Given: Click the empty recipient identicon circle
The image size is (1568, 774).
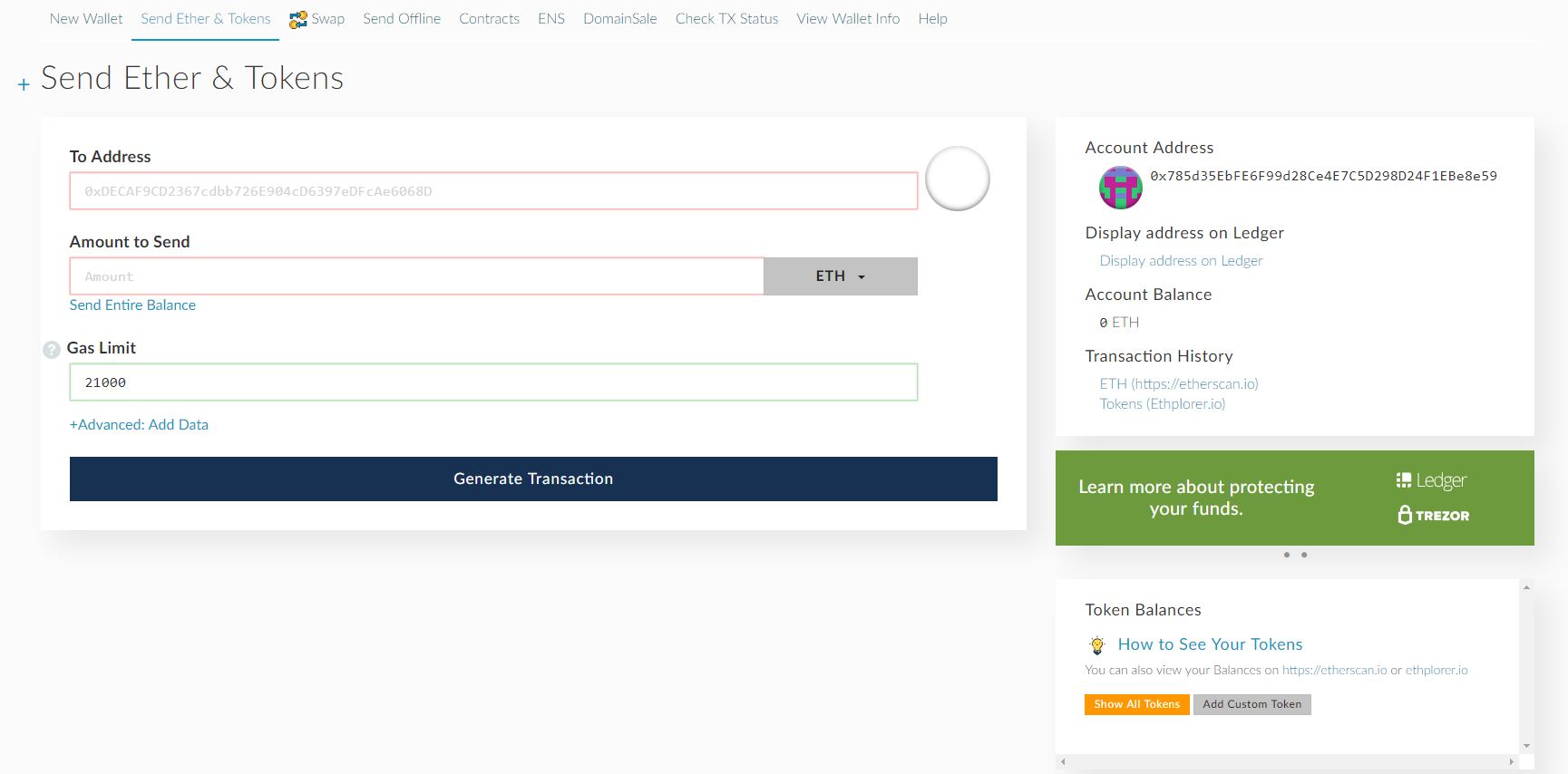Looking at the screenshot, I should (957, 179).
